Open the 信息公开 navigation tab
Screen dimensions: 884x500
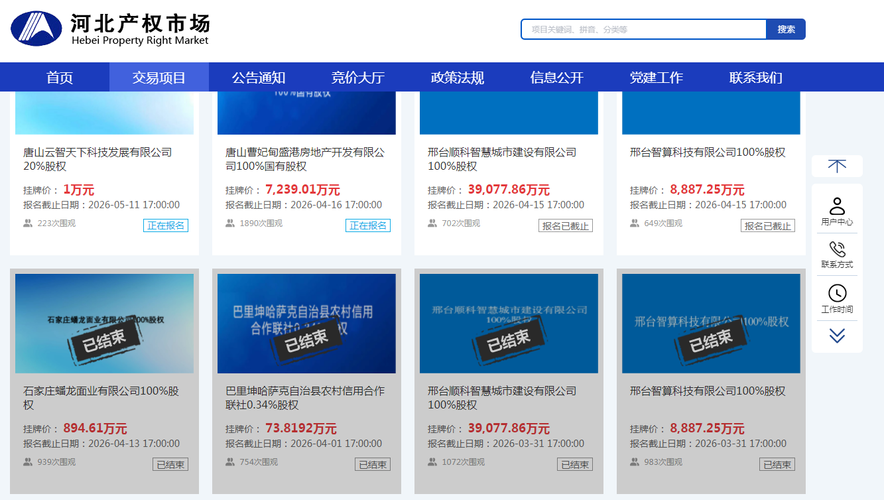point(556,77)
